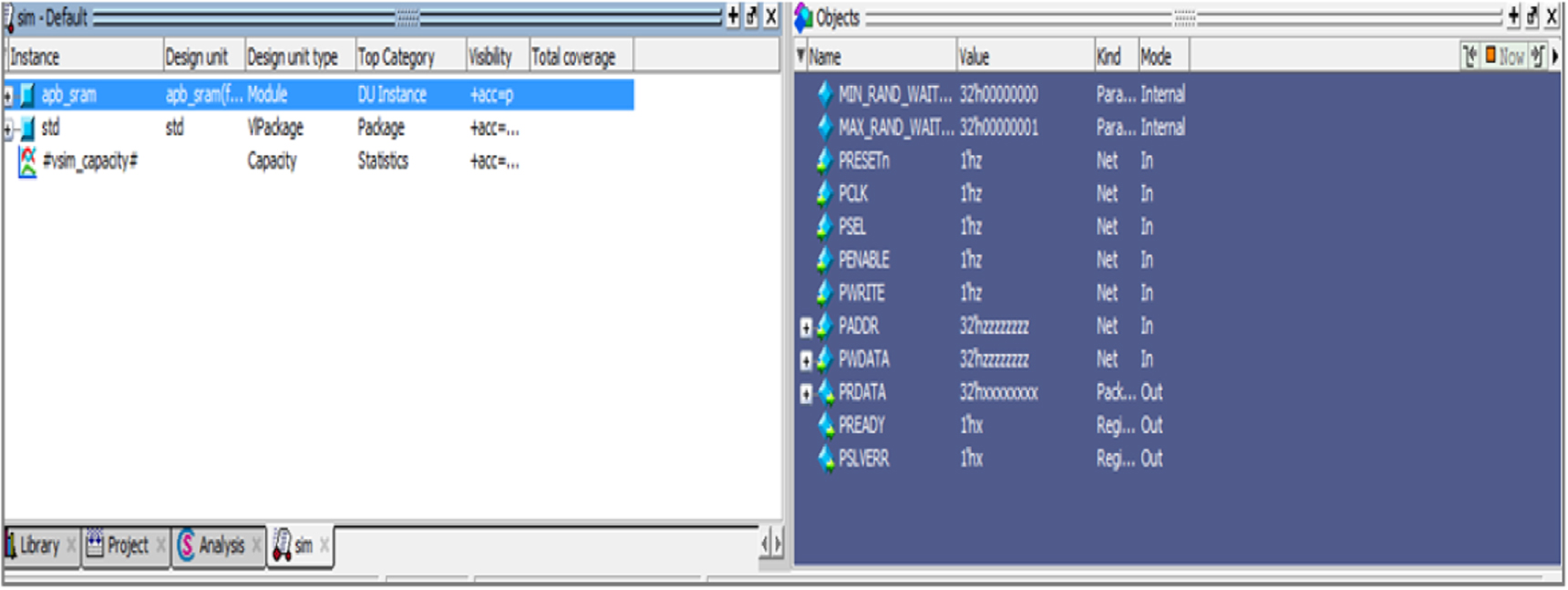The width and height of the screenshot is (1568, 590).
Task: Click the PADDR signal icon
Action: pyautogui.click(x=825, y=326)
